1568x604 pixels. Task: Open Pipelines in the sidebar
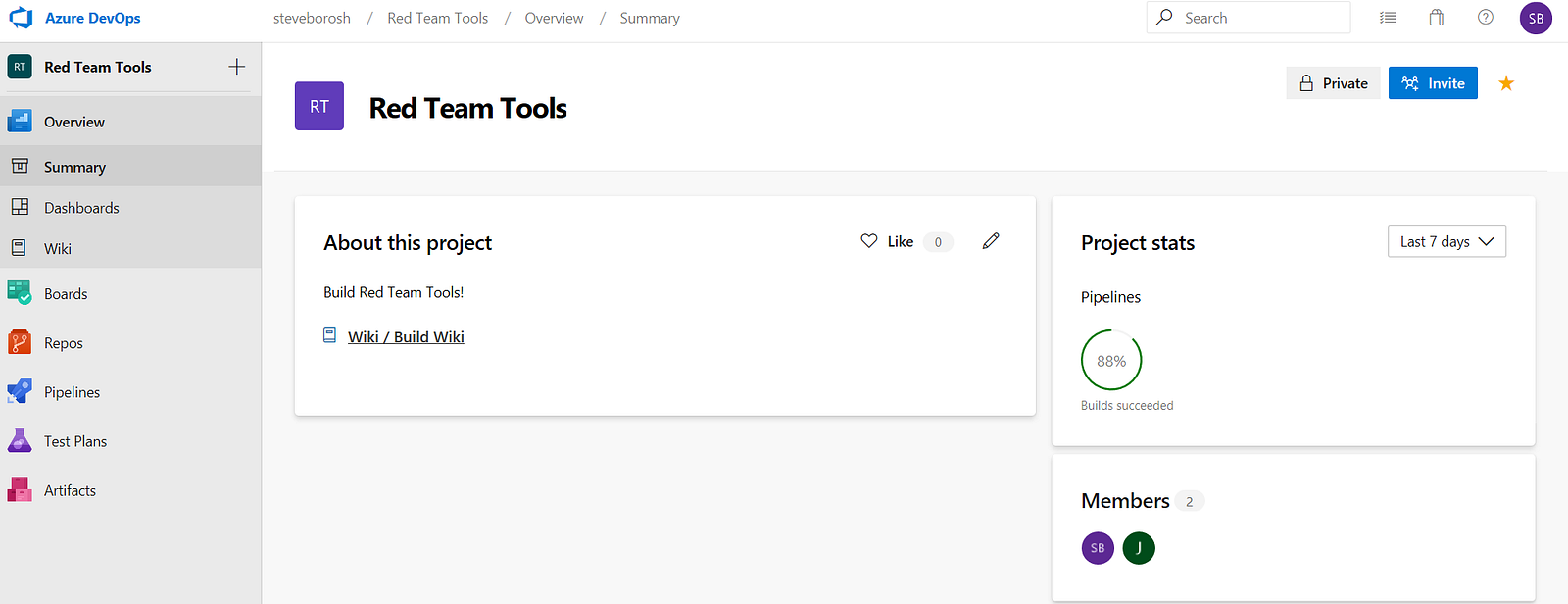point(130,391)
